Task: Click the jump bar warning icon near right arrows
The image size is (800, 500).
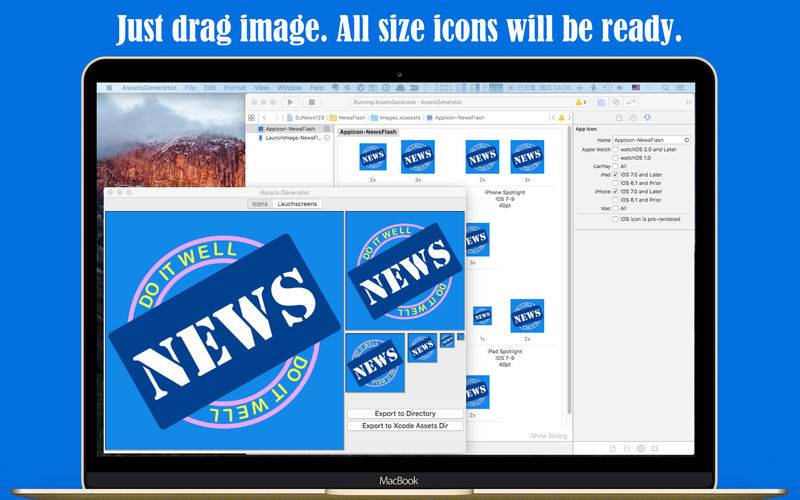Action: click(x=561, y=117)
